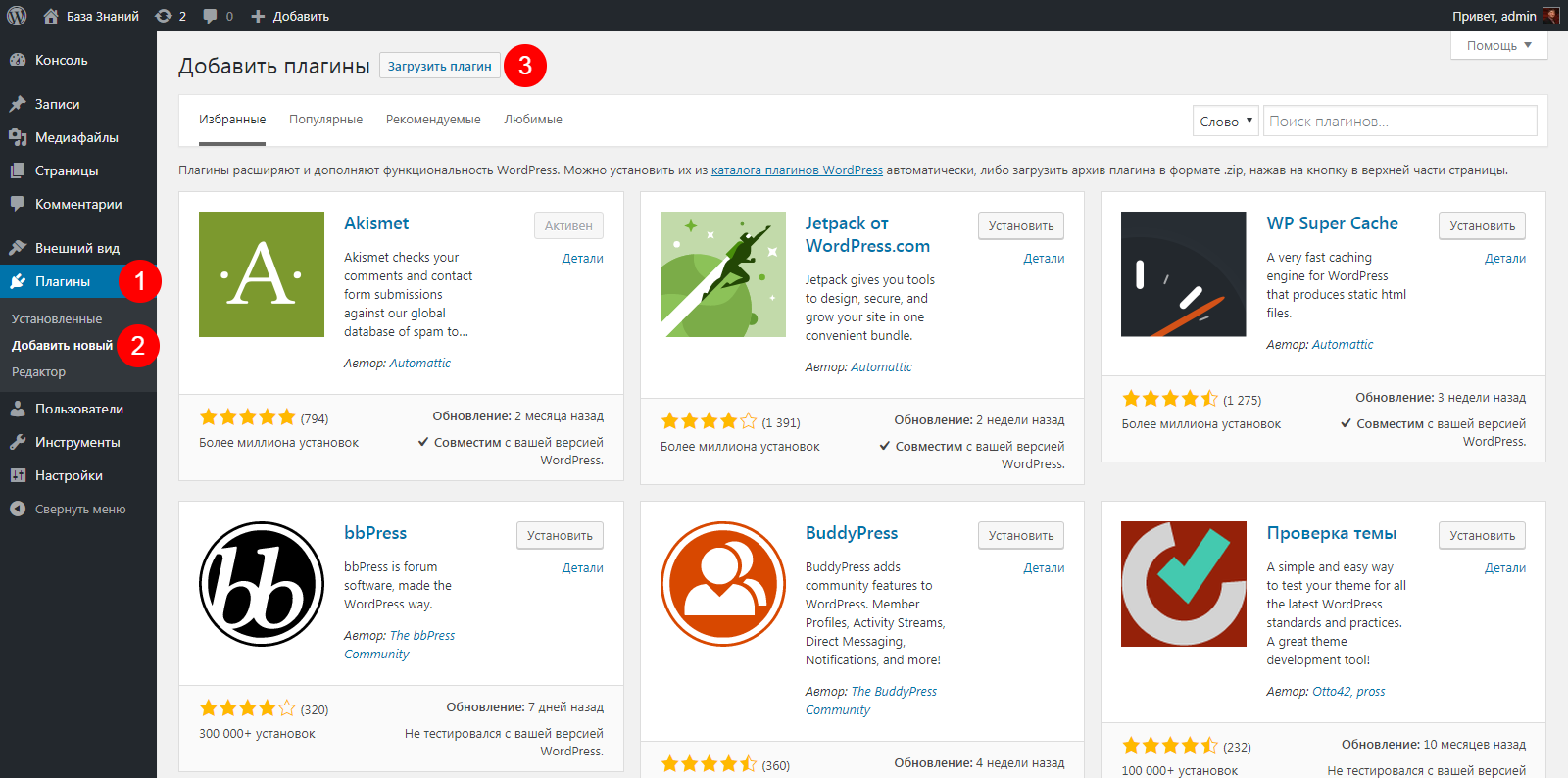Click the WP Super Cache title

point(1332,223)
